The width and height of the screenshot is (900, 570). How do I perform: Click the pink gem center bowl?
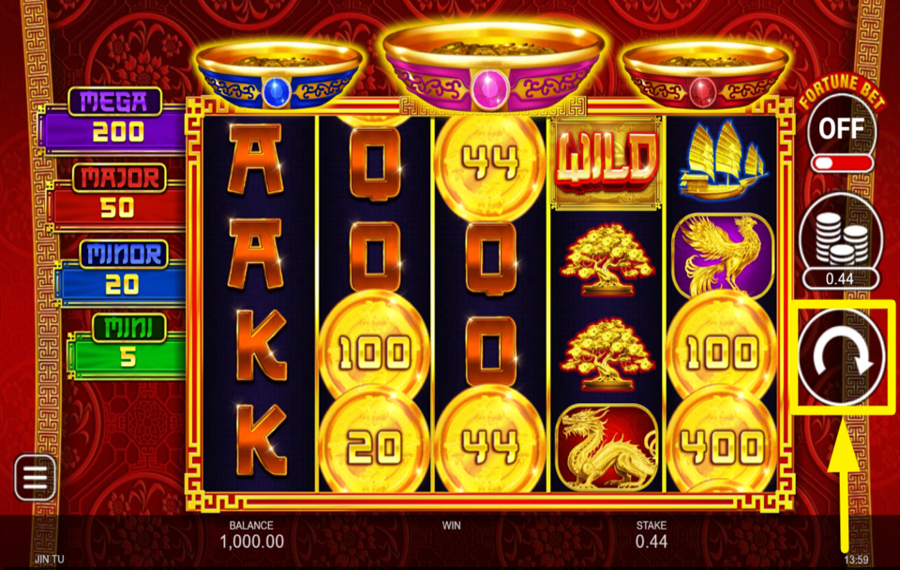492,65
